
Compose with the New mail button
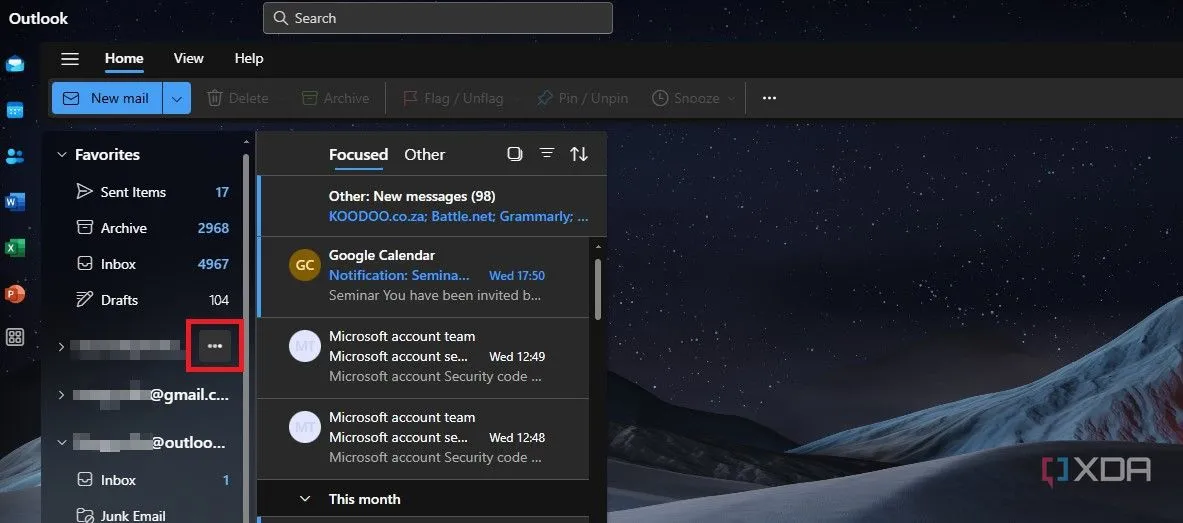[107, 98]
